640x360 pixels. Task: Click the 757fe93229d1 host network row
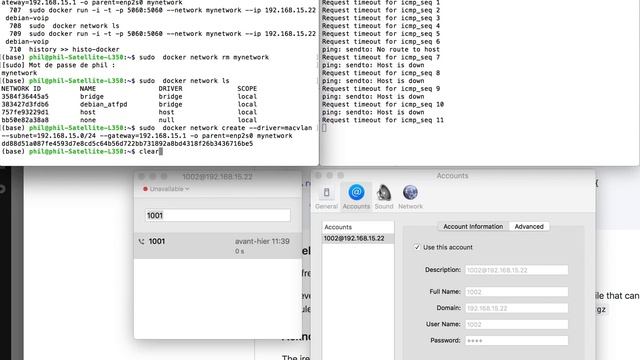coord(129,112)
